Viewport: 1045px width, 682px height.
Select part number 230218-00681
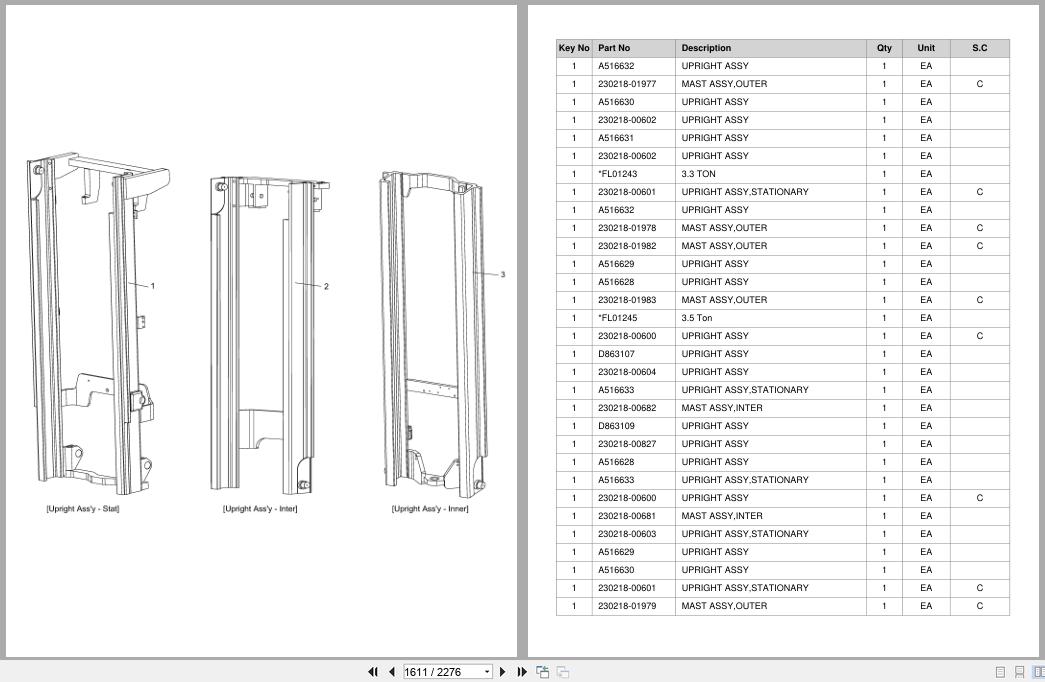point(626,516)
